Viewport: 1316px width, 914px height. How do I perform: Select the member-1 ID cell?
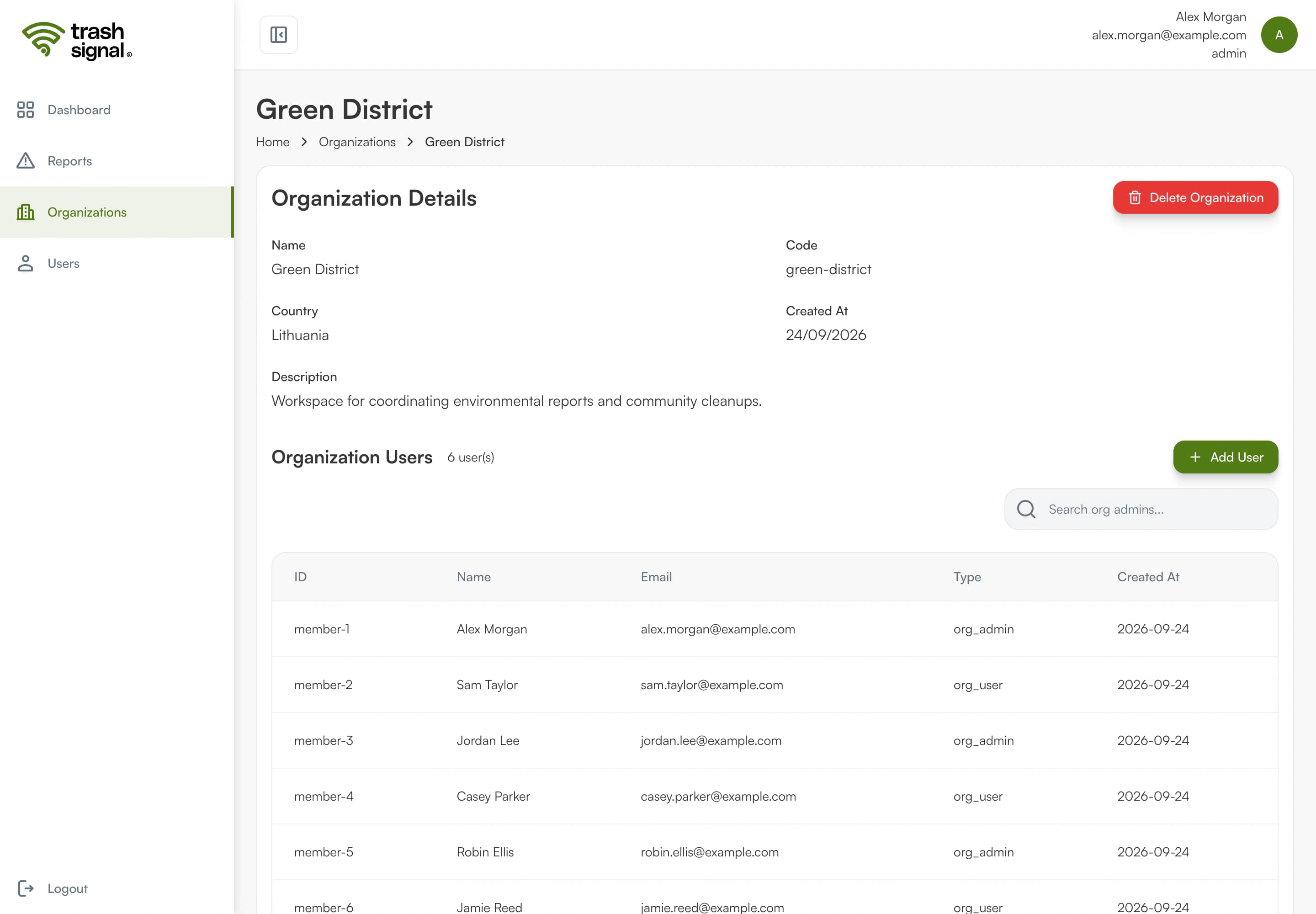coord(322,629)
